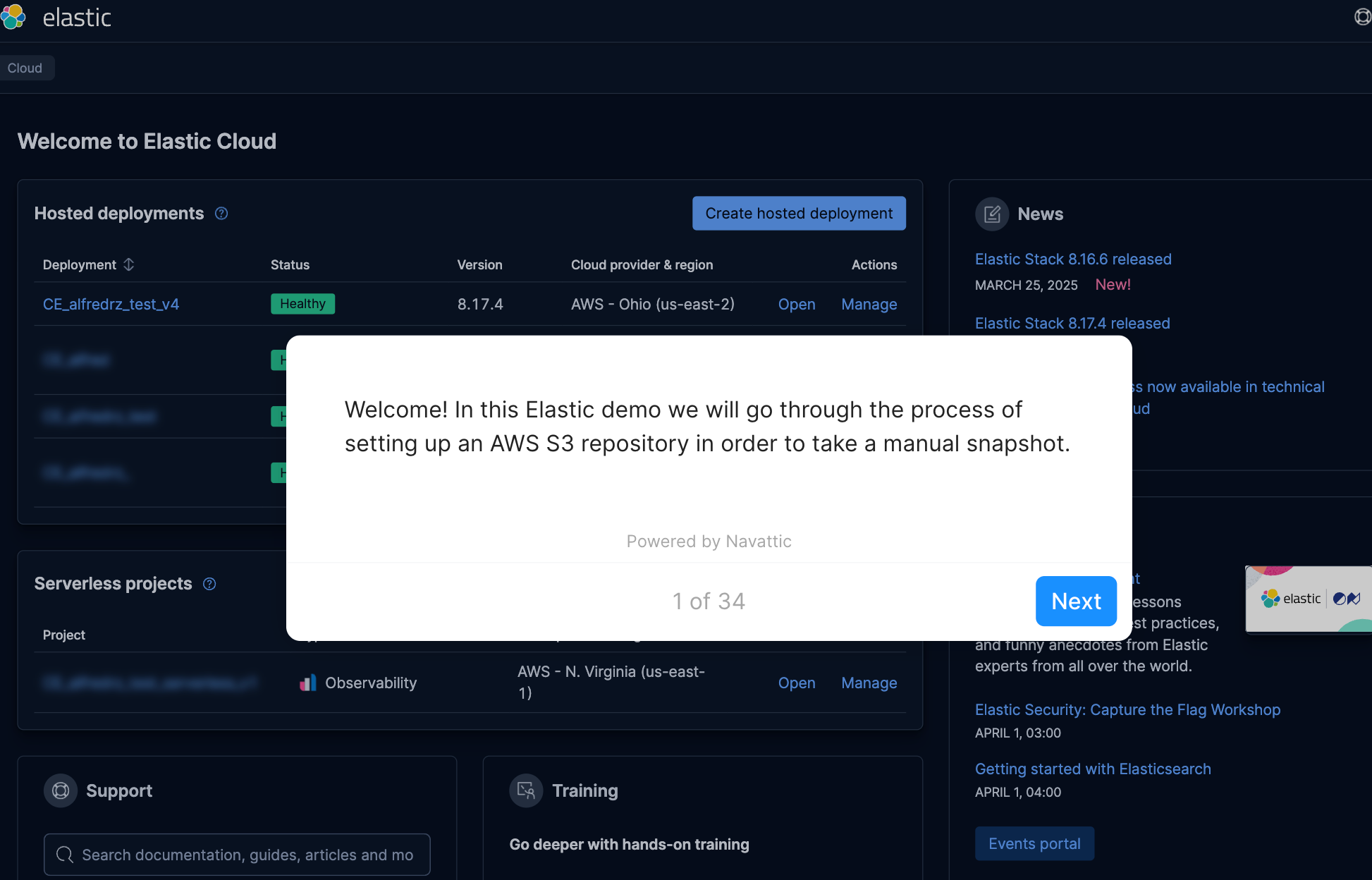Screen dimensions: 1372x880
Task: Click the search documentation input field
Action: pos(237,855)
